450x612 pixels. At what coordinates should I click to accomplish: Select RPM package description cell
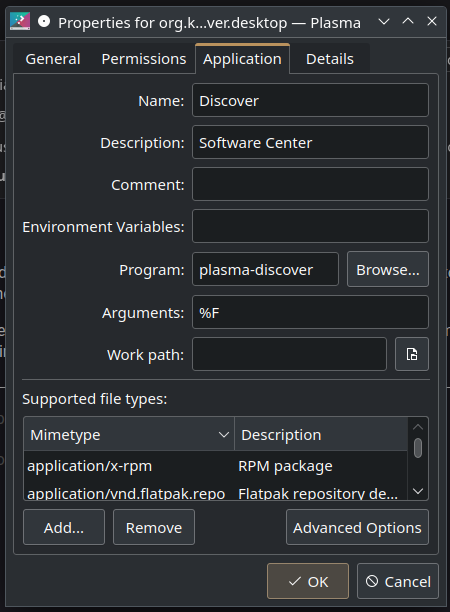285,466
